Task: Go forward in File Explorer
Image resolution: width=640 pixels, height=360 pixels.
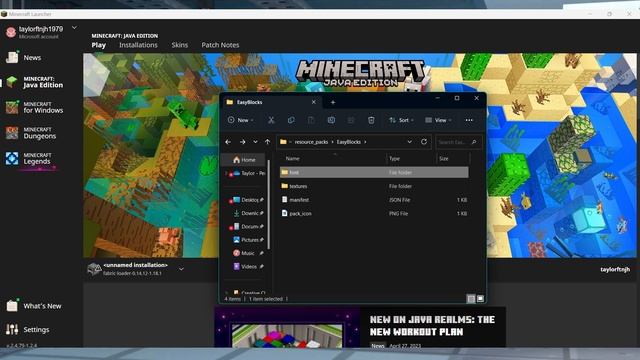Action: tap(242, 142)
